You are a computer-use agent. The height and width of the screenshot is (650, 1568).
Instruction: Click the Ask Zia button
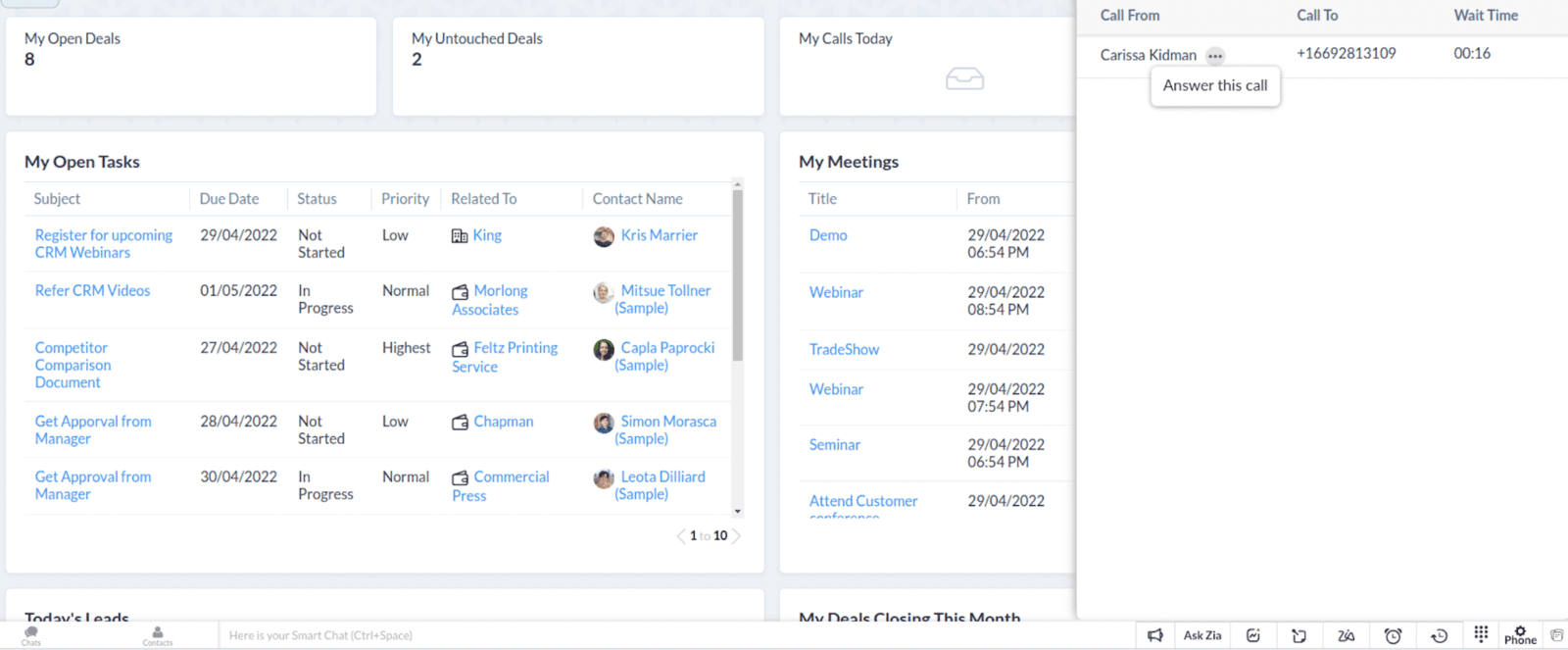pos(1202,635)
